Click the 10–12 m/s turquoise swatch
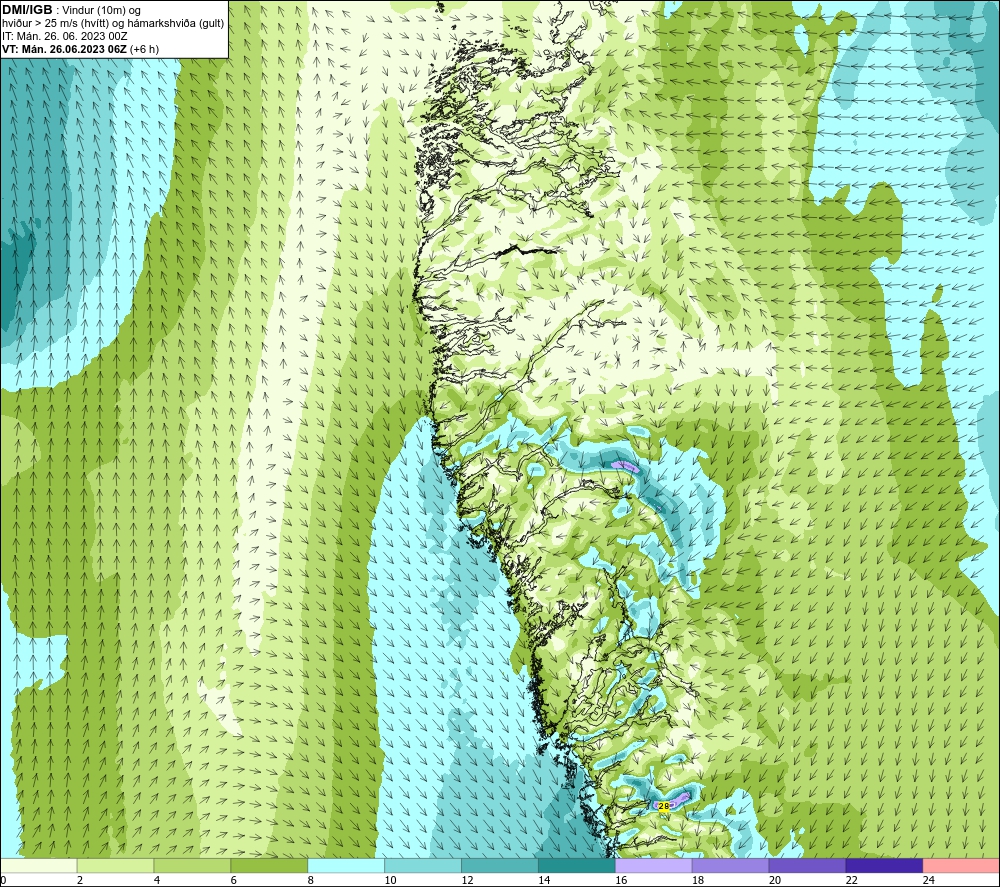Viewport: 1000px width, 887px height. (x=423, y=866)
